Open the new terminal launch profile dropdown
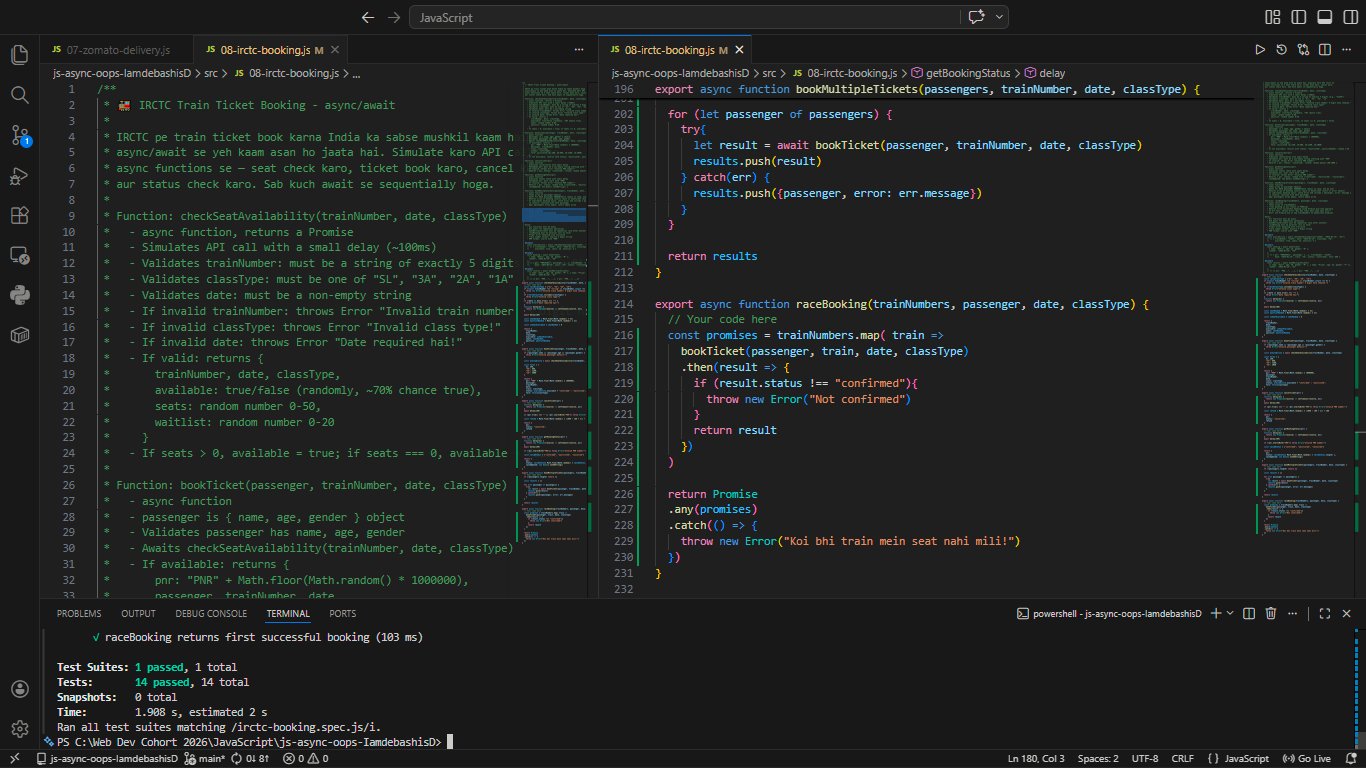Screen dimensions: 1366x768 coord(1229,613)
